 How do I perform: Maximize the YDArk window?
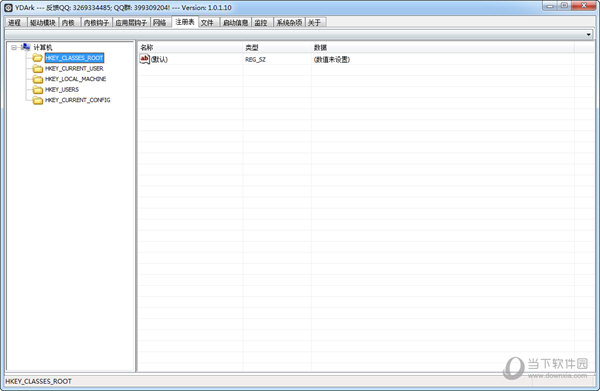coord(564,6)
